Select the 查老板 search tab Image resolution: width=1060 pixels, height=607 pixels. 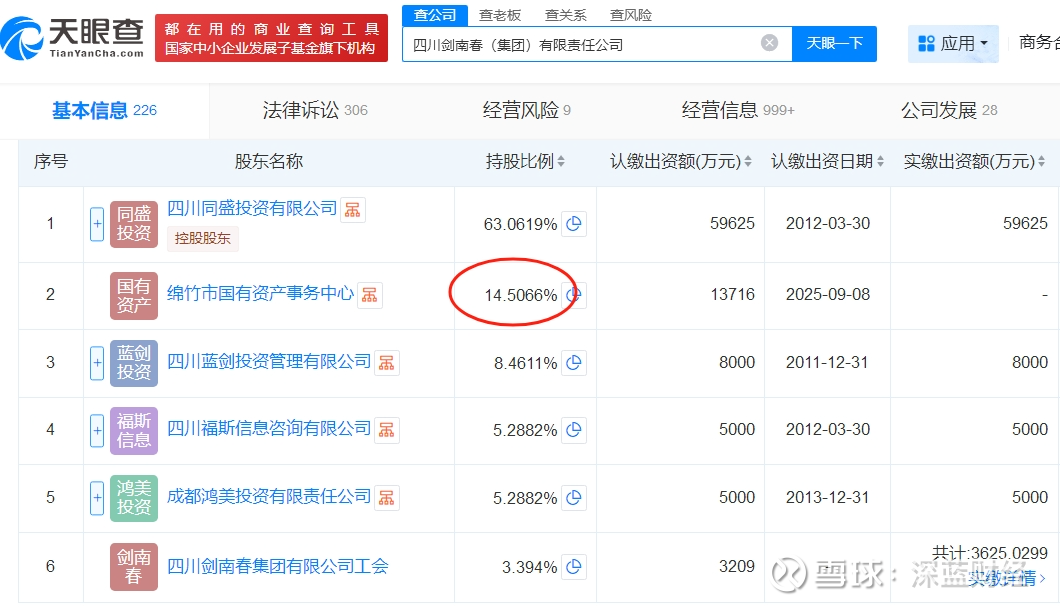pyautogui.click(x=500, y=15)
